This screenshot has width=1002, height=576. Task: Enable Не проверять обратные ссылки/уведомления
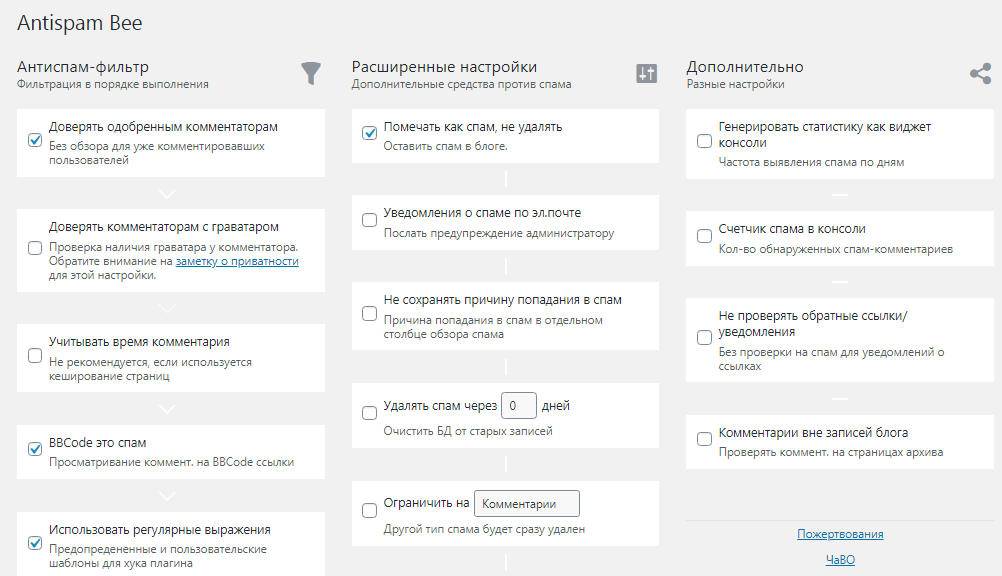(x=704, y=338)
